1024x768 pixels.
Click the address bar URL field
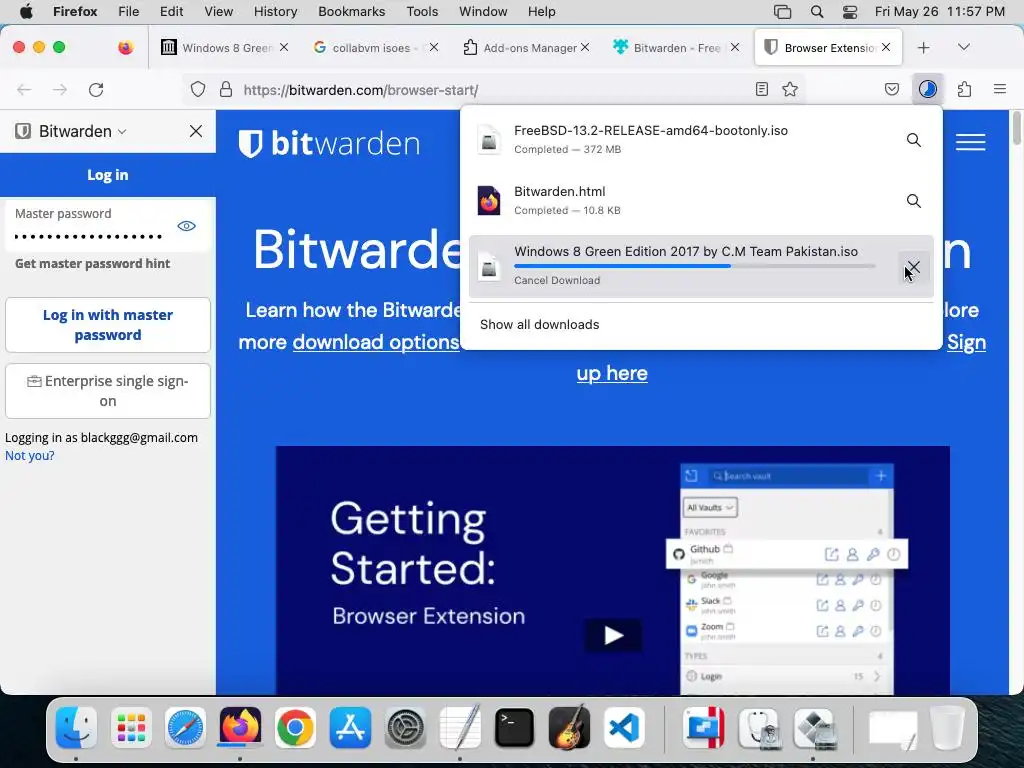point(496,89)
